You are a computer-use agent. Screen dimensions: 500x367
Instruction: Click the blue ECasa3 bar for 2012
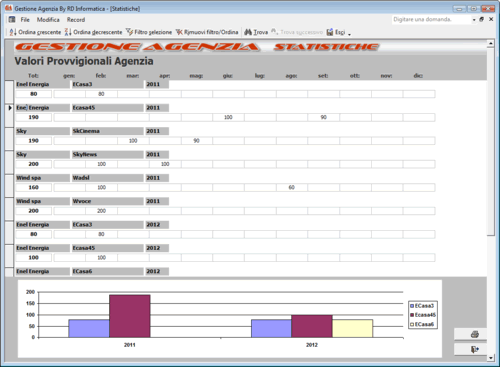click(x=271, y=328)
